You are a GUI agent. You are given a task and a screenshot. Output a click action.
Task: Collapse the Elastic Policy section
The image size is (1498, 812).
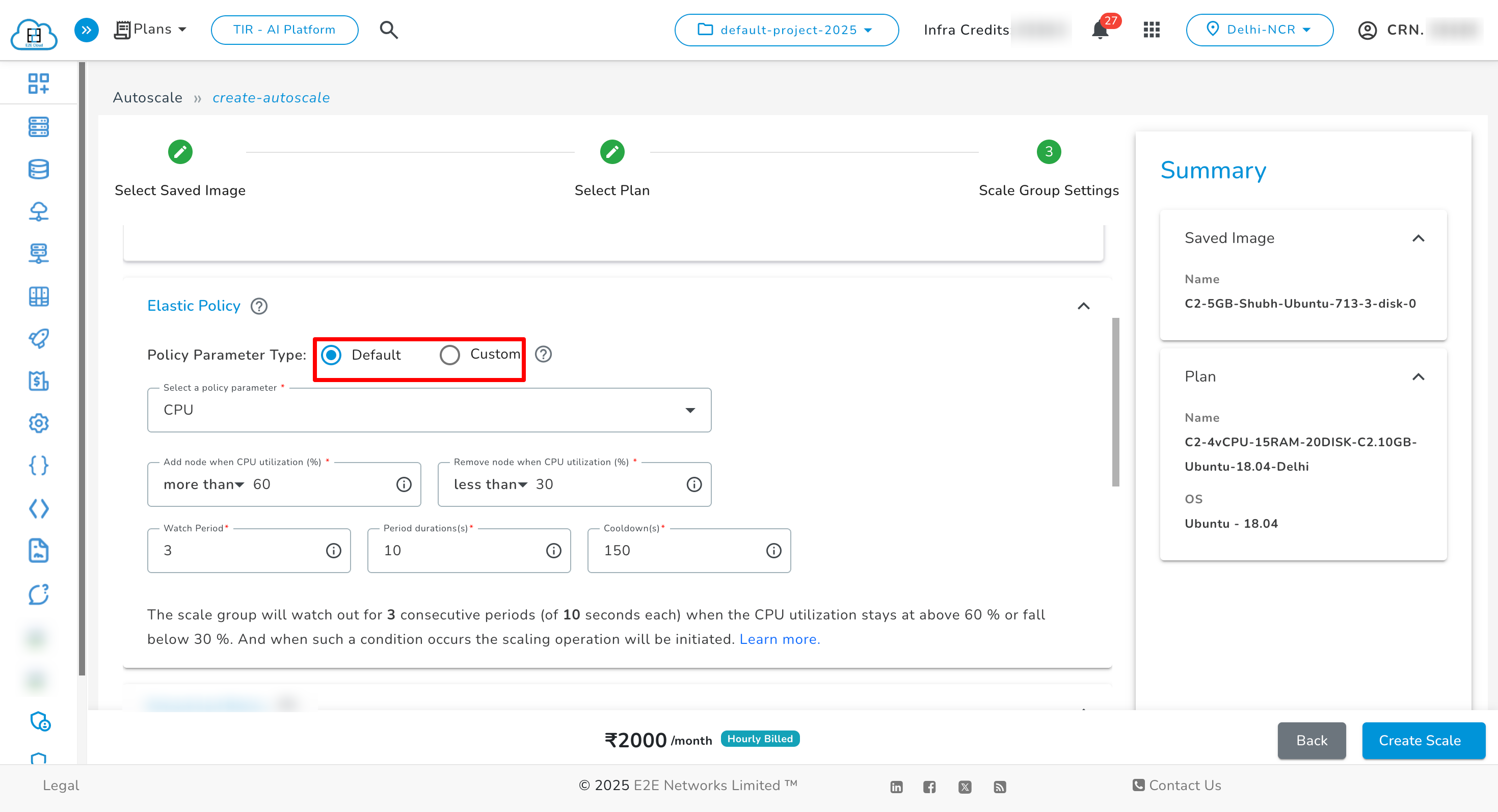(x=1083, y=306)
